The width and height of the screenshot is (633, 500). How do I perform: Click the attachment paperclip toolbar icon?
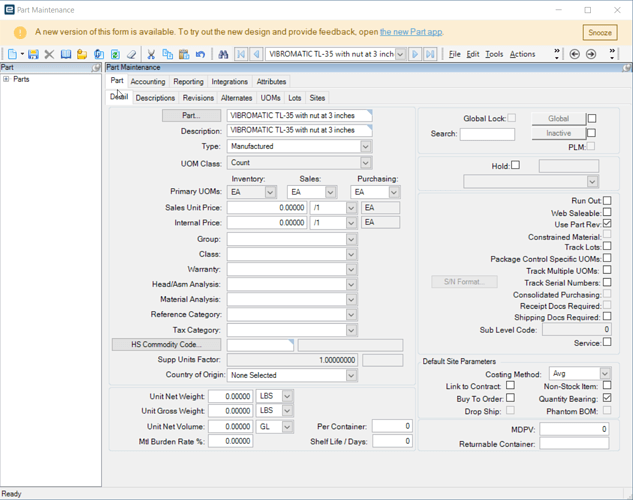[x=99, y=54]
